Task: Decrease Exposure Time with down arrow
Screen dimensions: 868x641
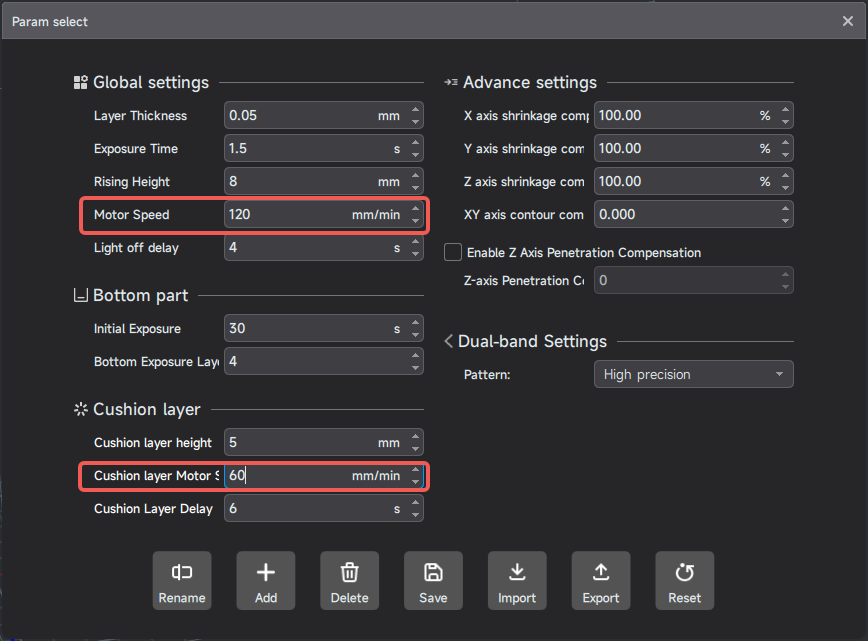Action: [415, 155]
